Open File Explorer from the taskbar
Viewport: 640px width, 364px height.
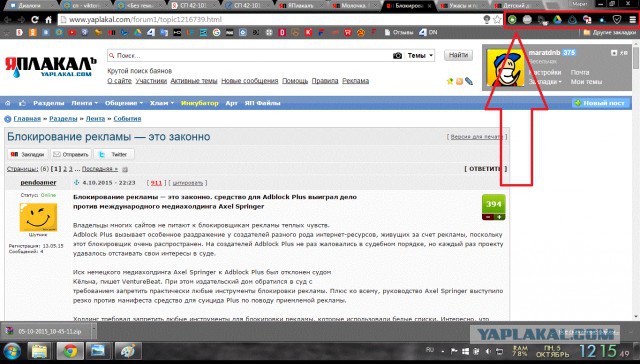39,351
